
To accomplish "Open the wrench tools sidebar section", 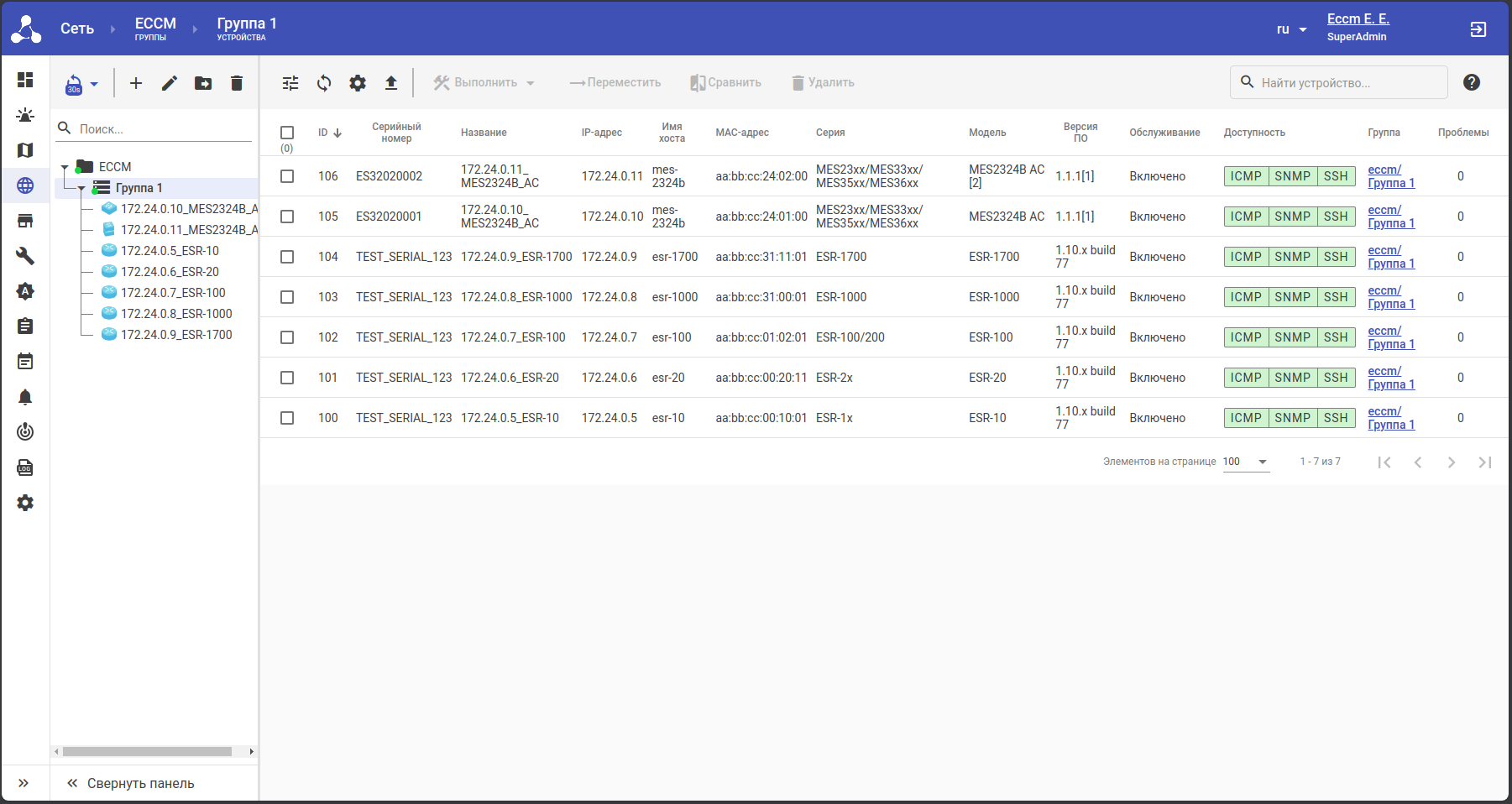I will pyautogui.click(x=25, y=256).
